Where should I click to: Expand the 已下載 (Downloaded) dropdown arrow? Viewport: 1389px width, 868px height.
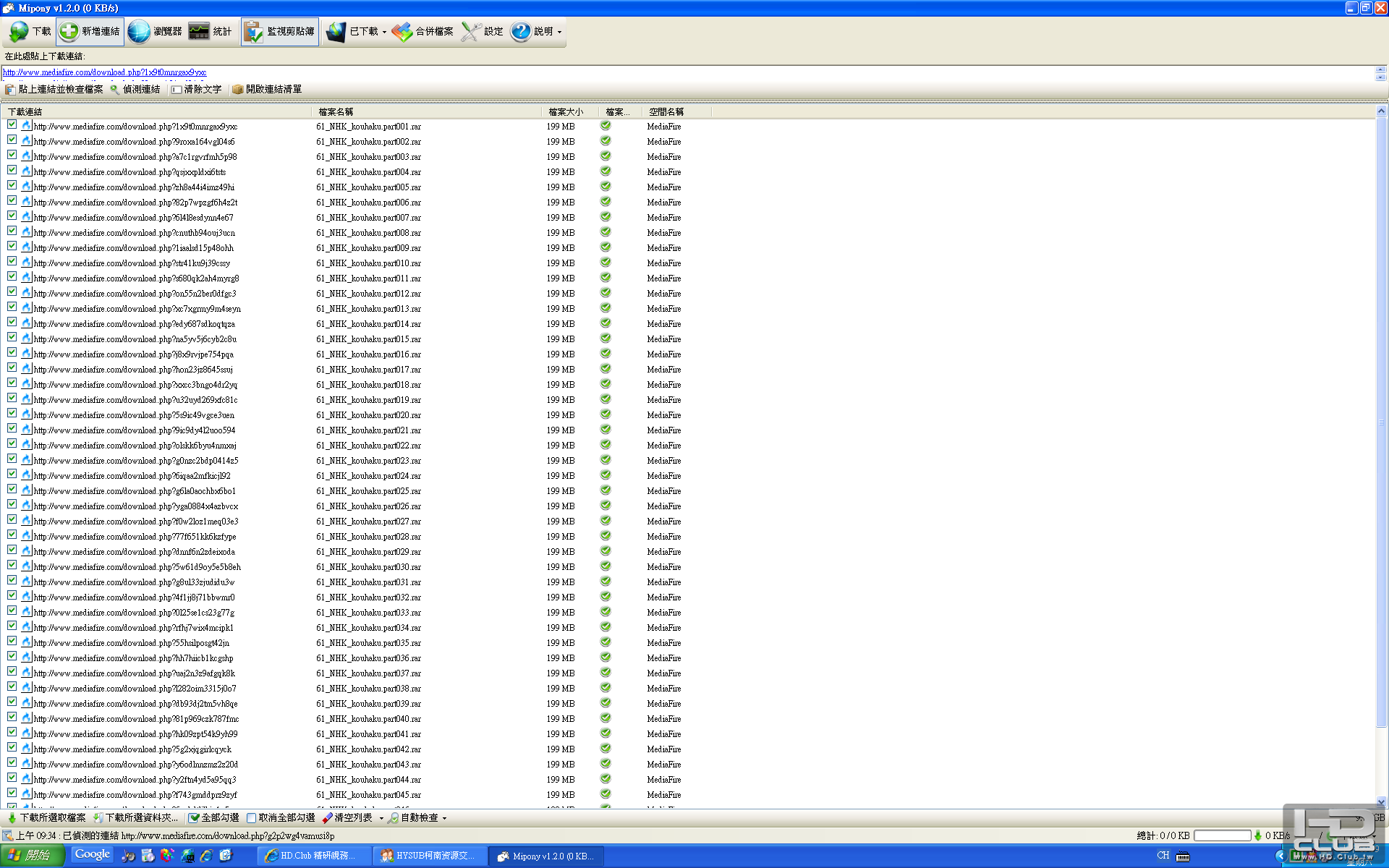click(x=384, y=33)
